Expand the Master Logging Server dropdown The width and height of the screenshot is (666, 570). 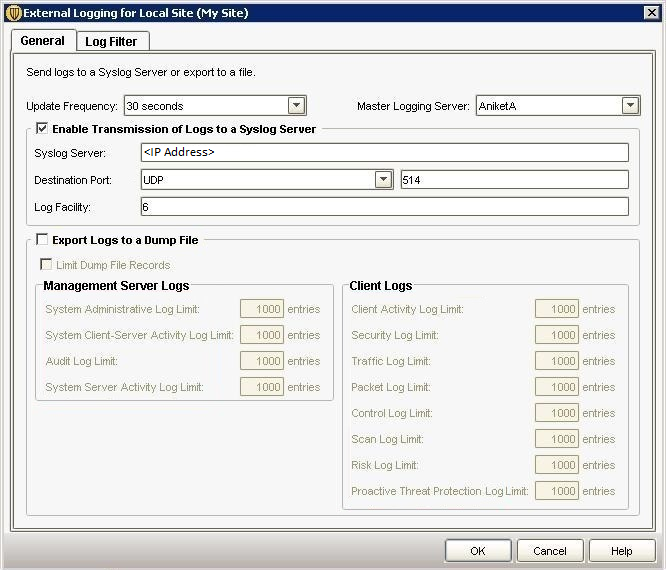tap(630, 105)
